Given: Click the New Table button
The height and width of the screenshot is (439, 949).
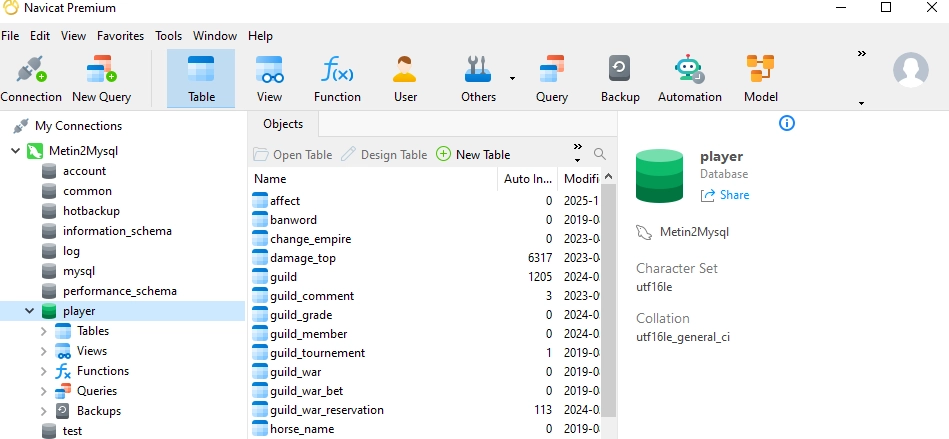Looking at the screenshot, I should 474,154.
